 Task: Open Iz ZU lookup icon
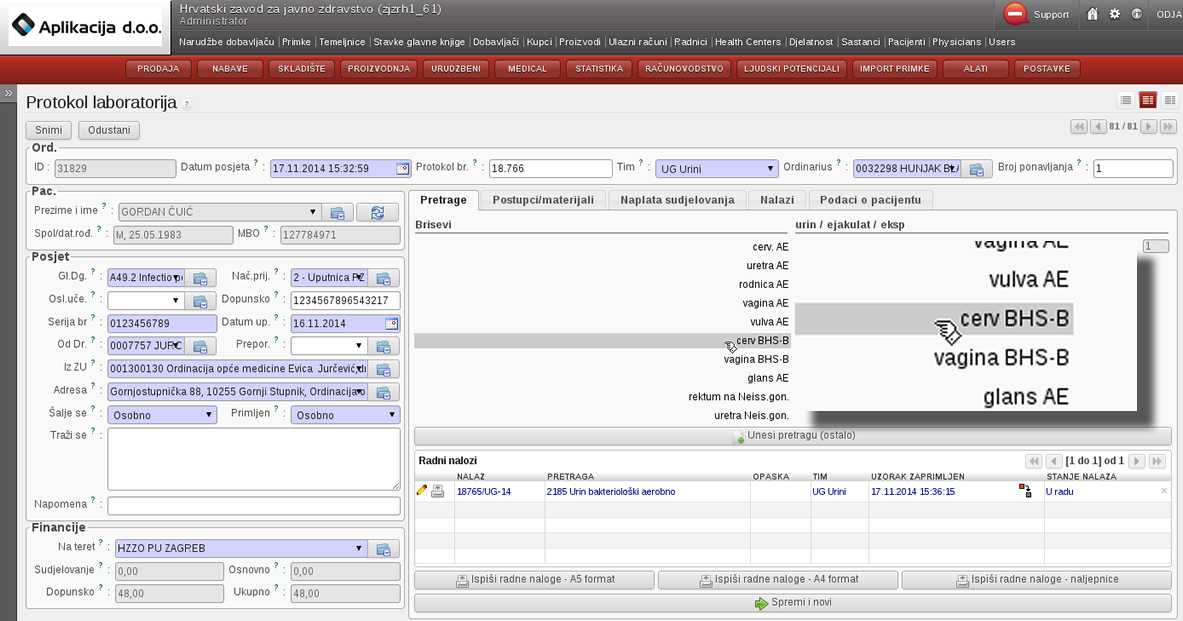383,370
